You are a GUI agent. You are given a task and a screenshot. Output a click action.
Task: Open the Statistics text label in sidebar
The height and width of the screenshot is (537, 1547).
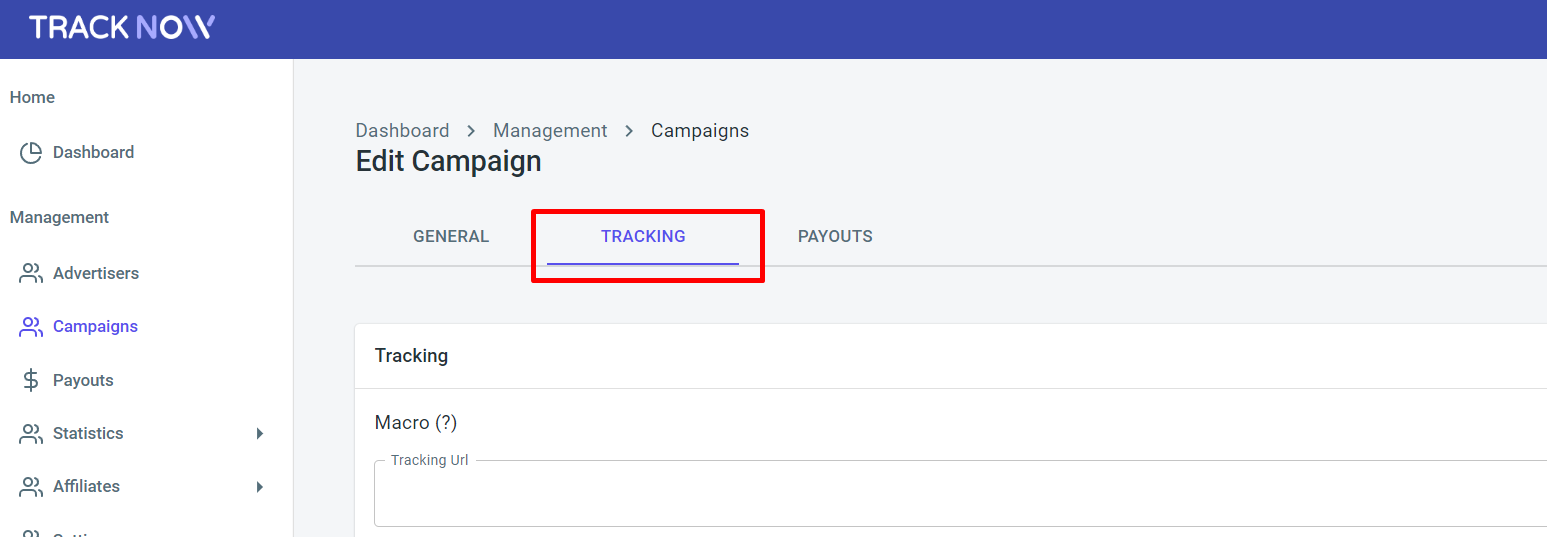tap(88, 433)
